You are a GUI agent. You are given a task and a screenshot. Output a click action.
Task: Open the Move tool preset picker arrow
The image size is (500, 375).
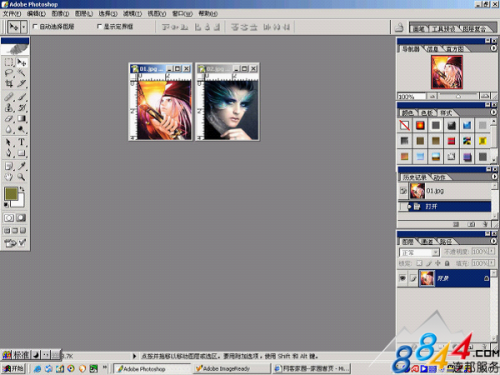click(x=24, y=27)
